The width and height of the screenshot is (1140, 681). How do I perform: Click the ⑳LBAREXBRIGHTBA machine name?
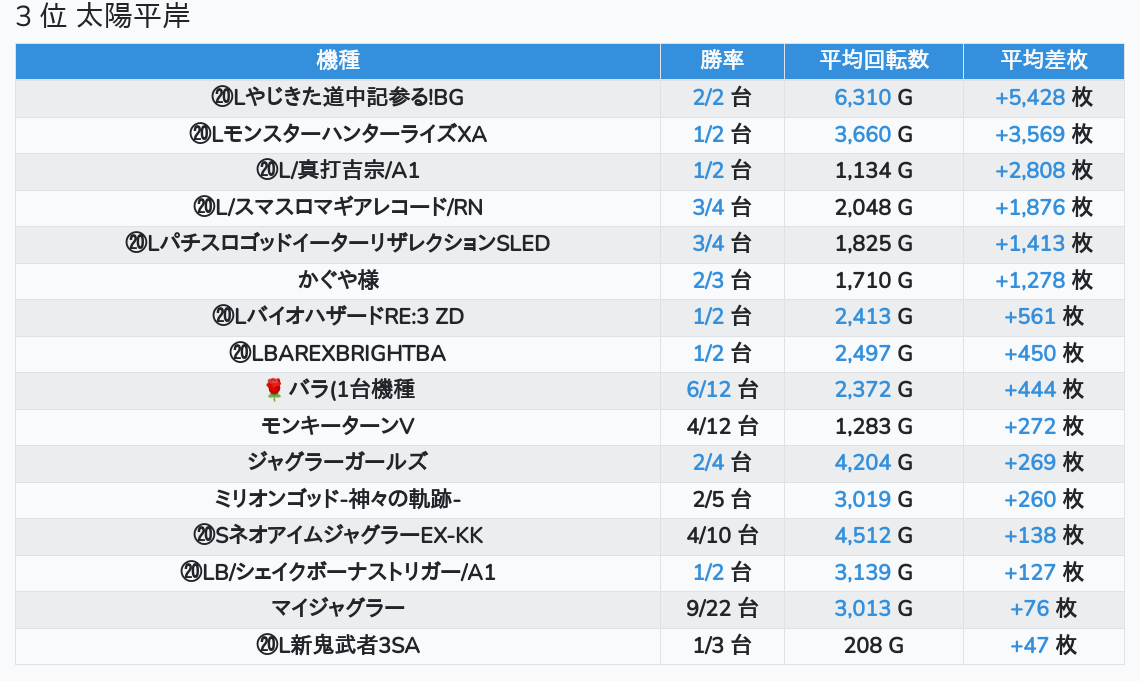point(337,353)
